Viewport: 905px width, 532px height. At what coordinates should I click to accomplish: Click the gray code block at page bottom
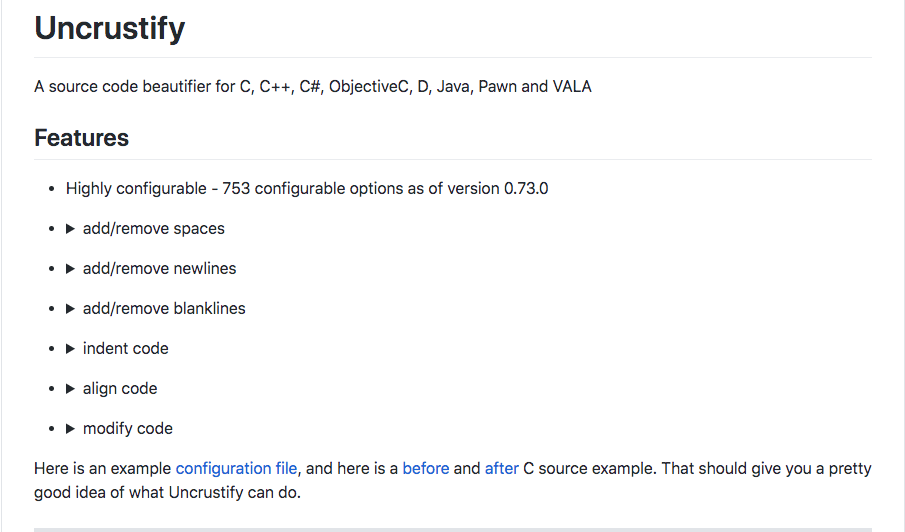[452, 529]
